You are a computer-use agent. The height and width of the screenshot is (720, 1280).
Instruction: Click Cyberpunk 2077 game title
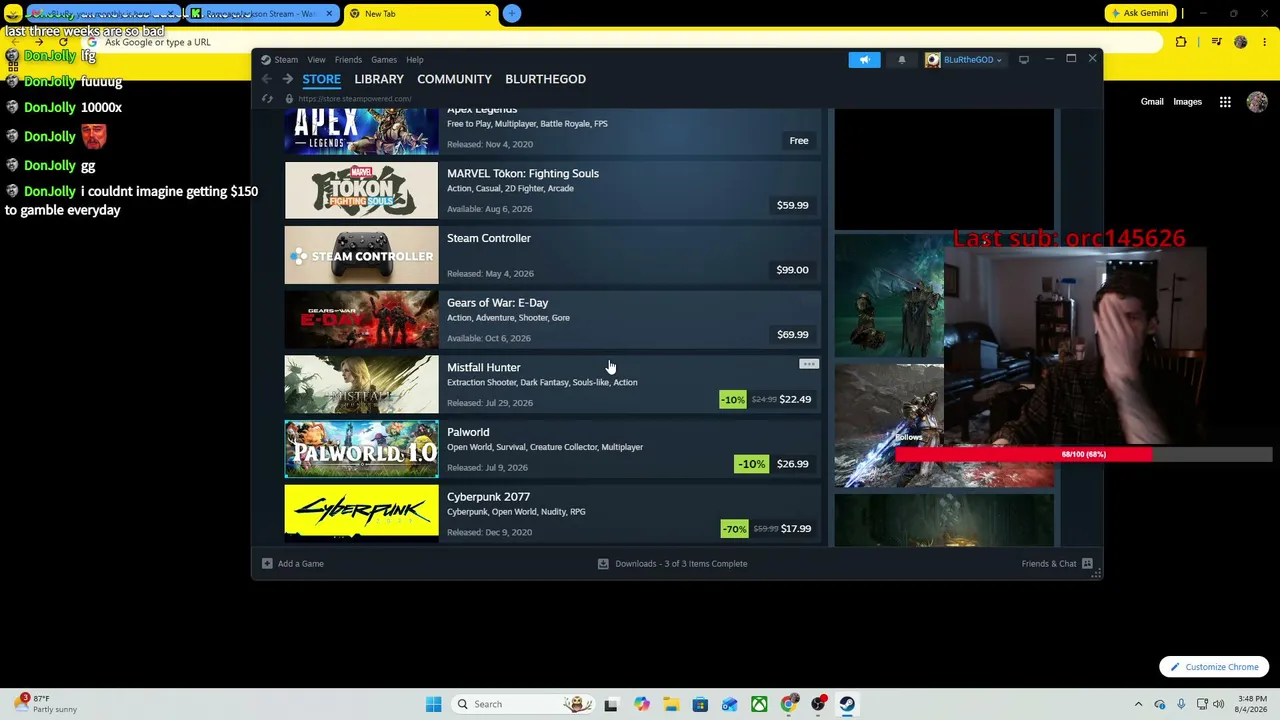click(488, 497)
